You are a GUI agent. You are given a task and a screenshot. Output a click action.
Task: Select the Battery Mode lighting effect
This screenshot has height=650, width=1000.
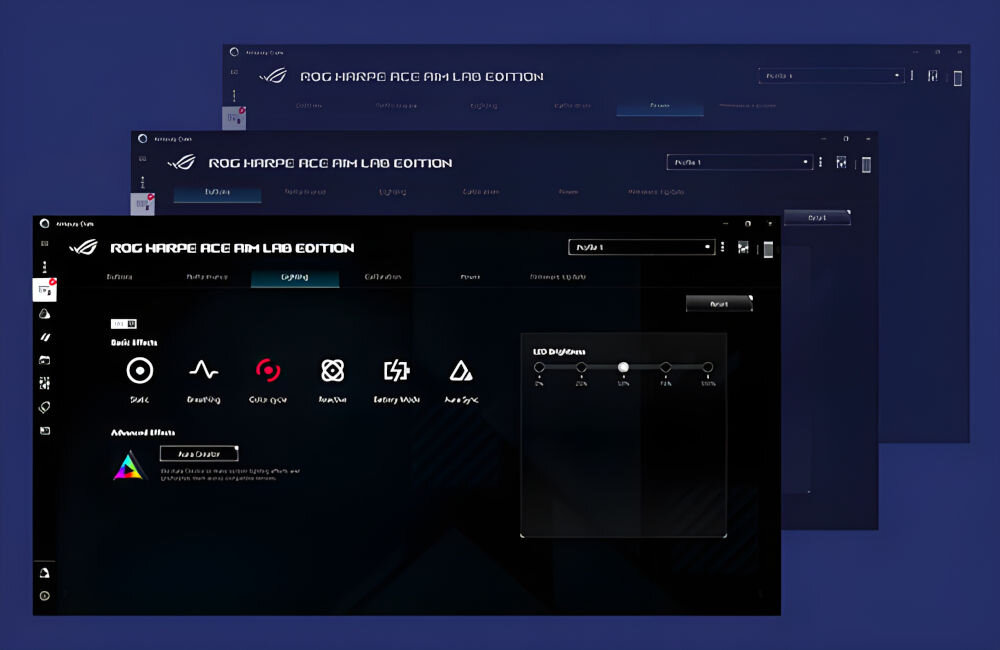396,371
